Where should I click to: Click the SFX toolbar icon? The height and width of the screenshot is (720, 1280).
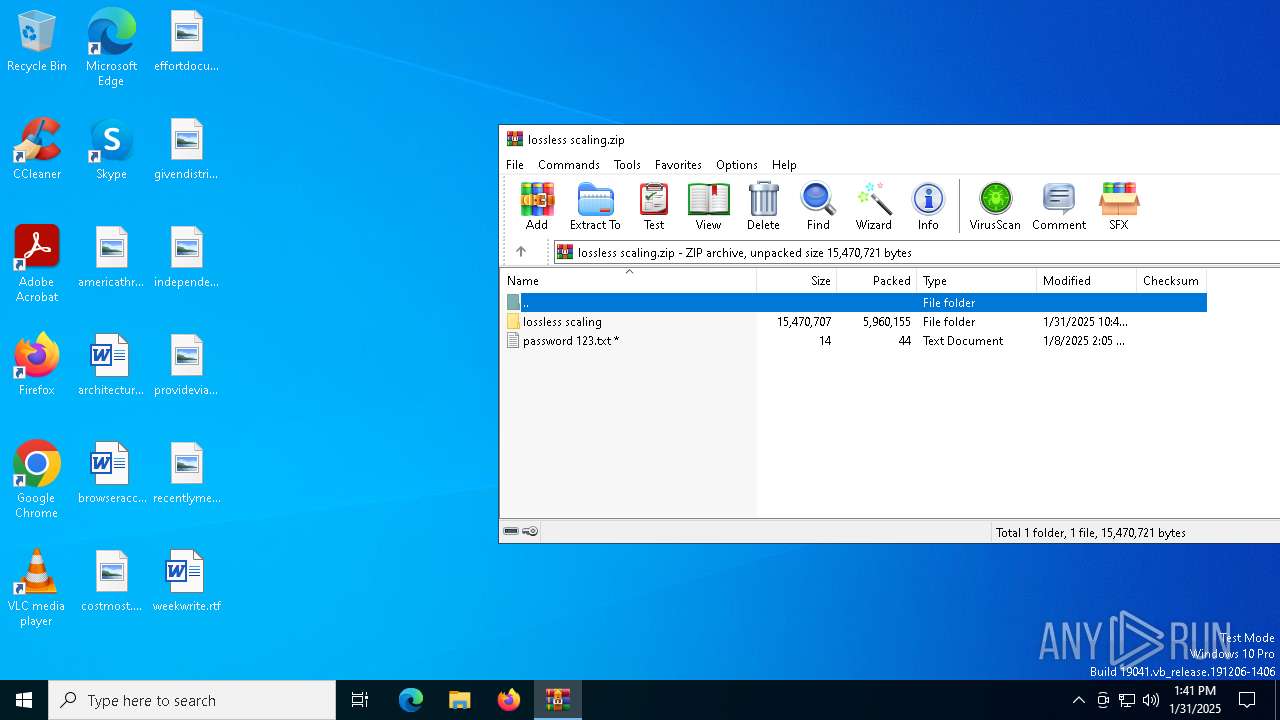(x=1118, y=207)
